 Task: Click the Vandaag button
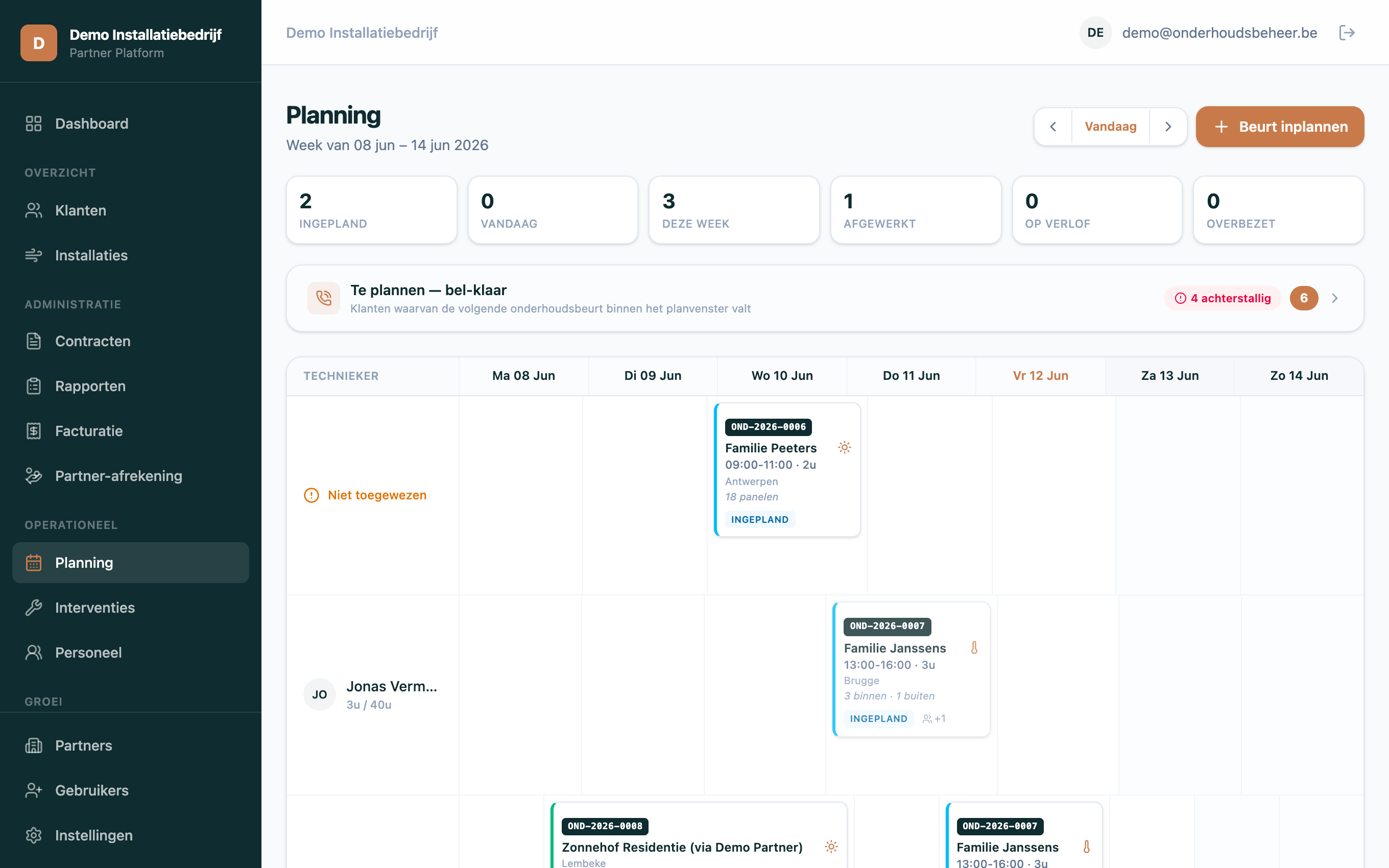coord(1111,127)
